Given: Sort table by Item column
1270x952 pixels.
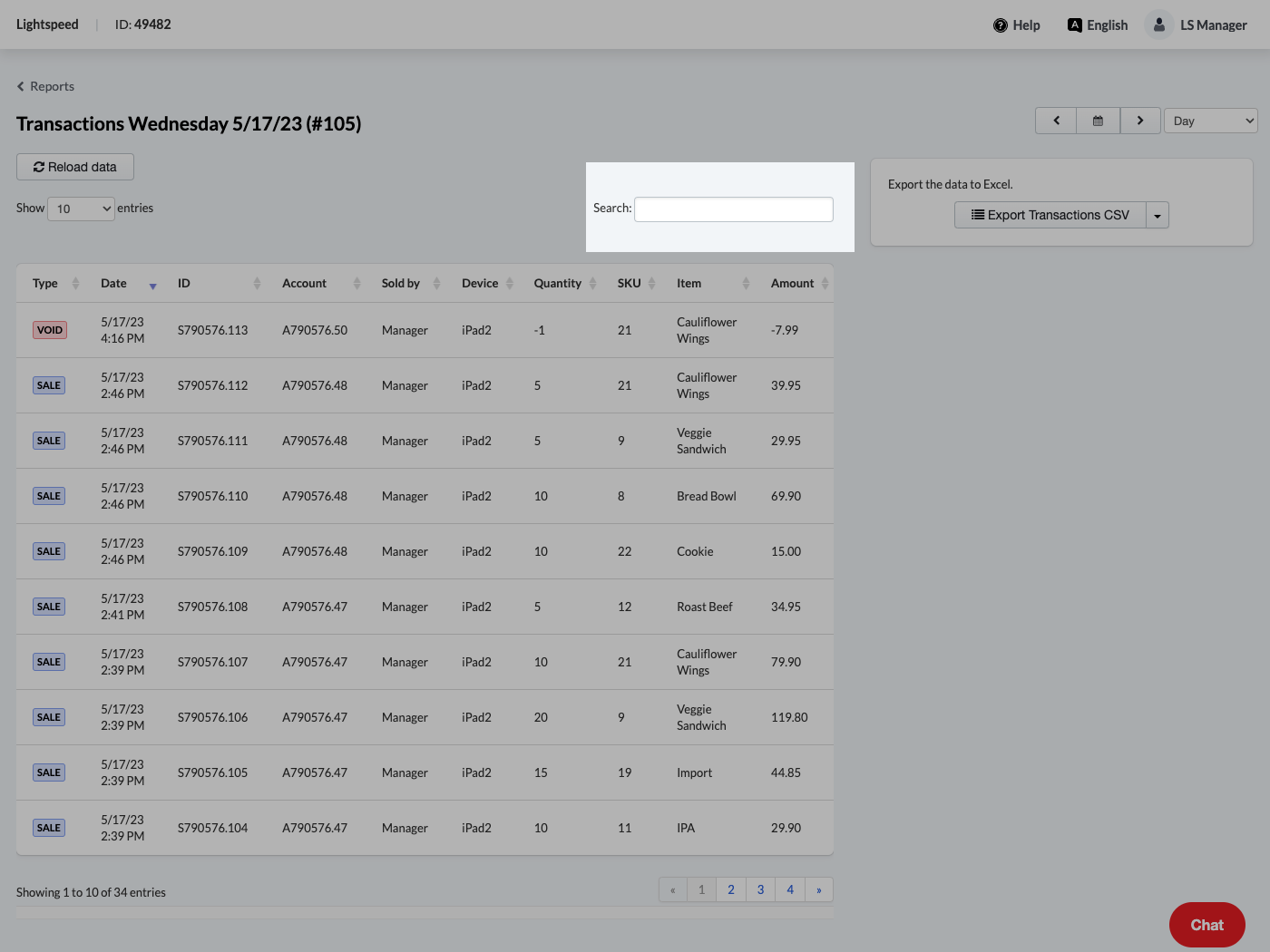Looking at the screenshot, I should (712, 283).
